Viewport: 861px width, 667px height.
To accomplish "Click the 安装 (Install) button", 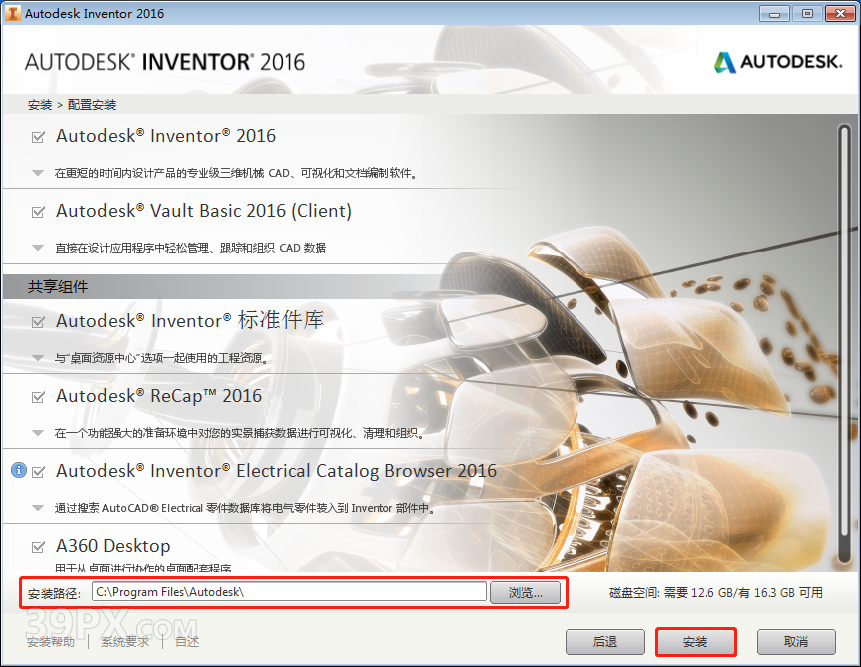I will (696, 642).
